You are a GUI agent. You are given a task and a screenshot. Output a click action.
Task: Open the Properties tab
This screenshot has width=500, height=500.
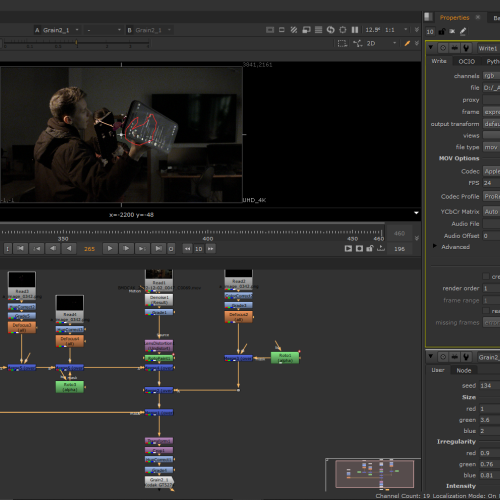[x=454, y=17]
